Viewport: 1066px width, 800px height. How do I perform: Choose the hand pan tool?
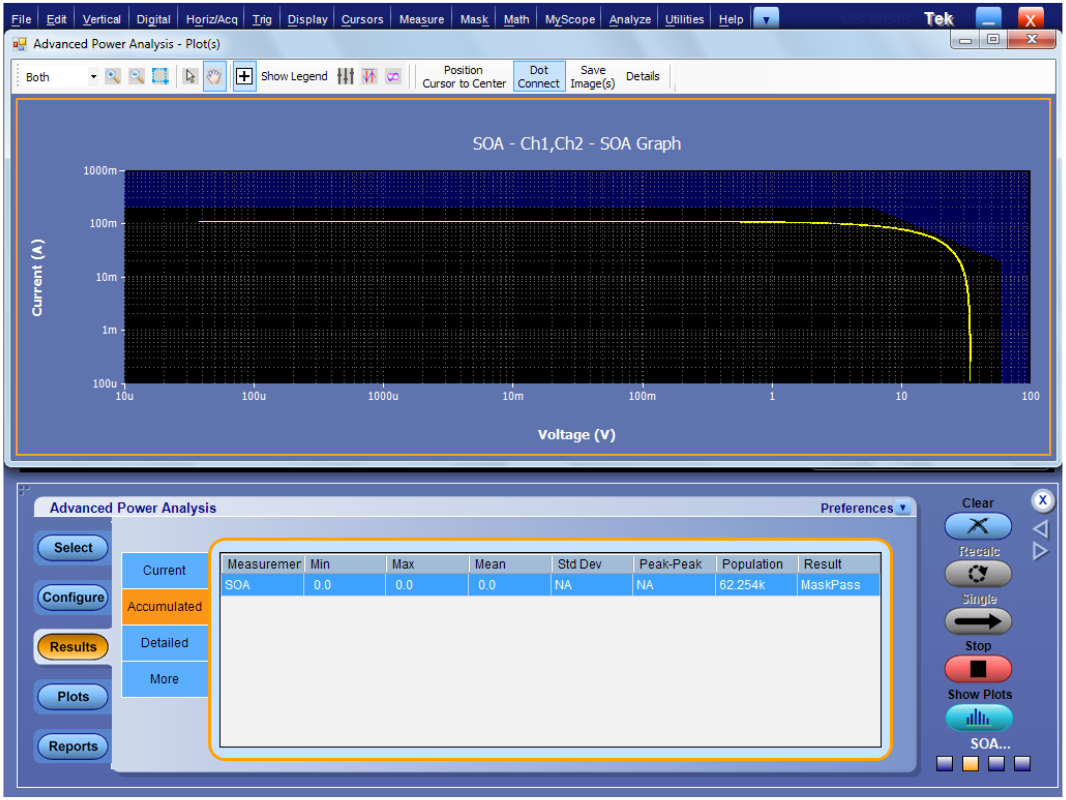tap(214, 76)
